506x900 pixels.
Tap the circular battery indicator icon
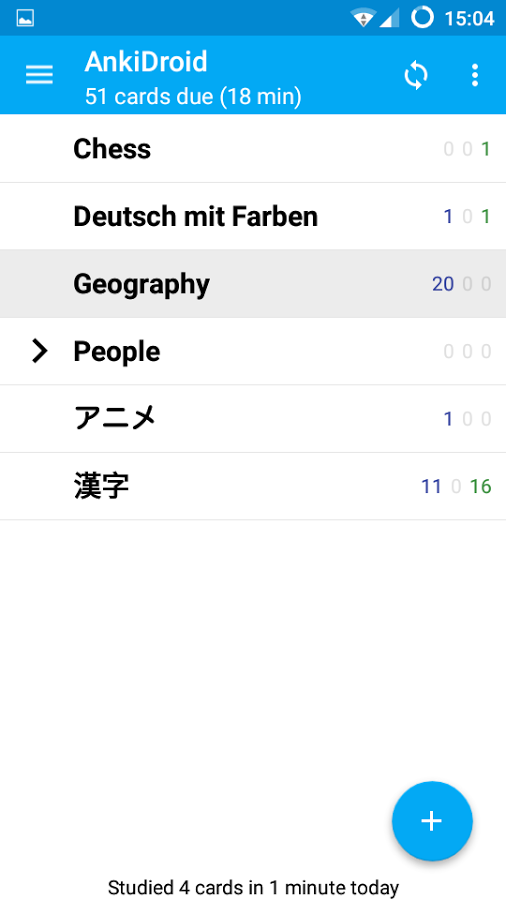[422, 18]
